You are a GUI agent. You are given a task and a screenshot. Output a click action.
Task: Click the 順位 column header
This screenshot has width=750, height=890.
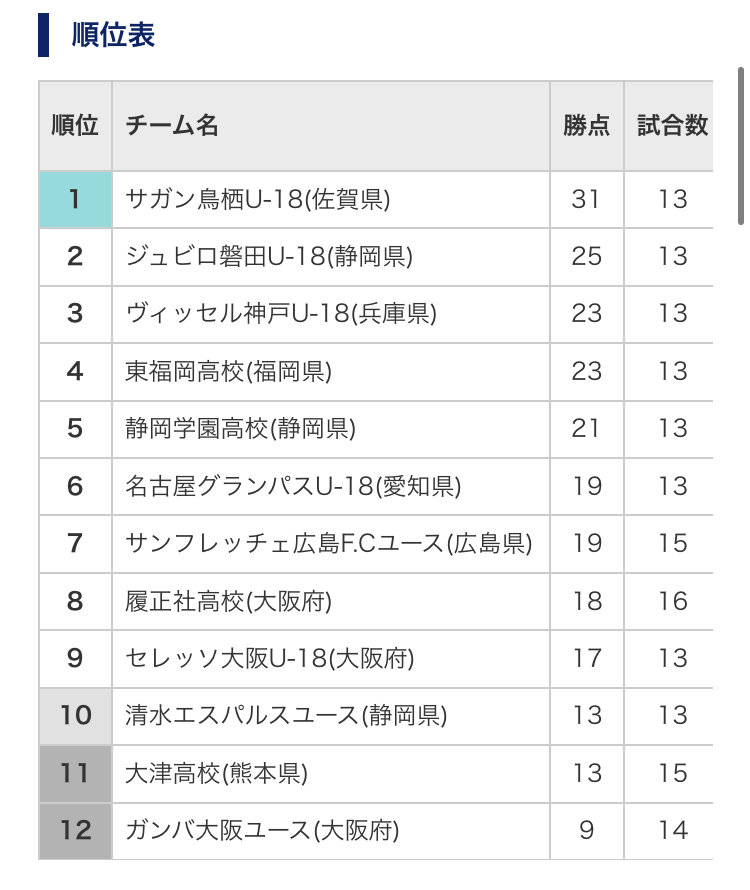tap(75, 126)
